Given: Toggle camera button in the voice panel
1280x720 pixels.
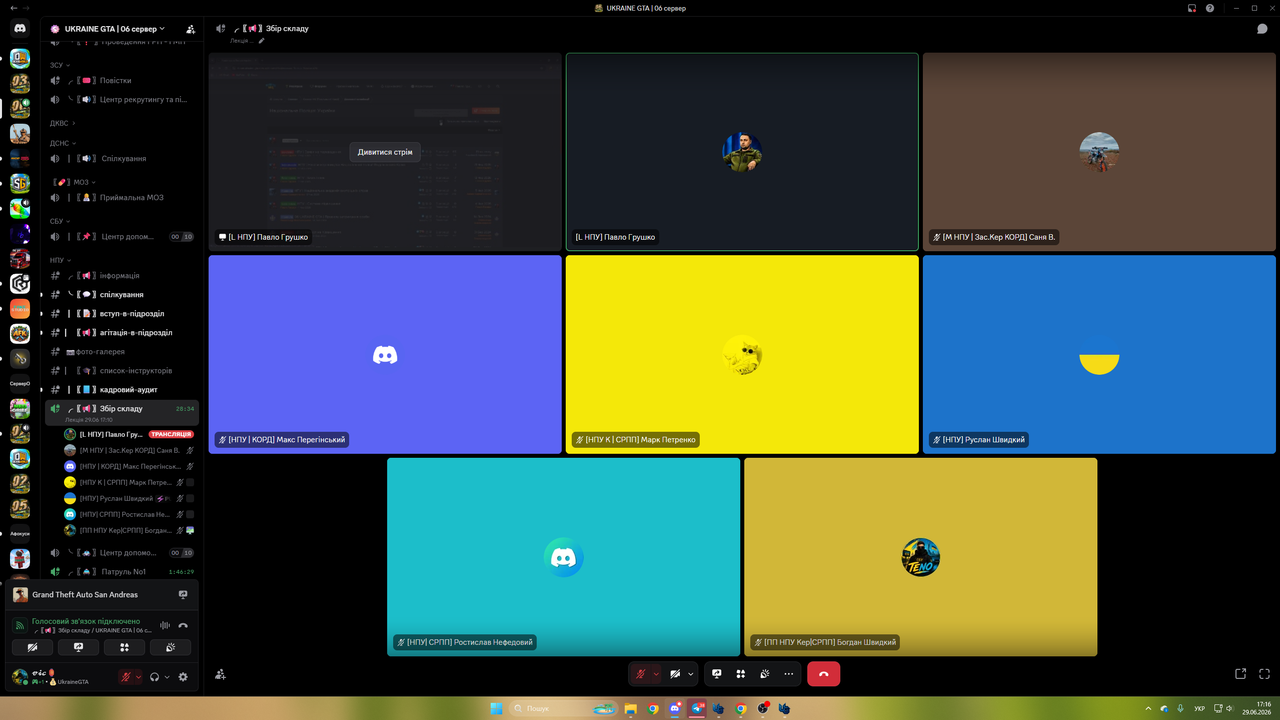Looking at the screenshot, I should (32, 647).
